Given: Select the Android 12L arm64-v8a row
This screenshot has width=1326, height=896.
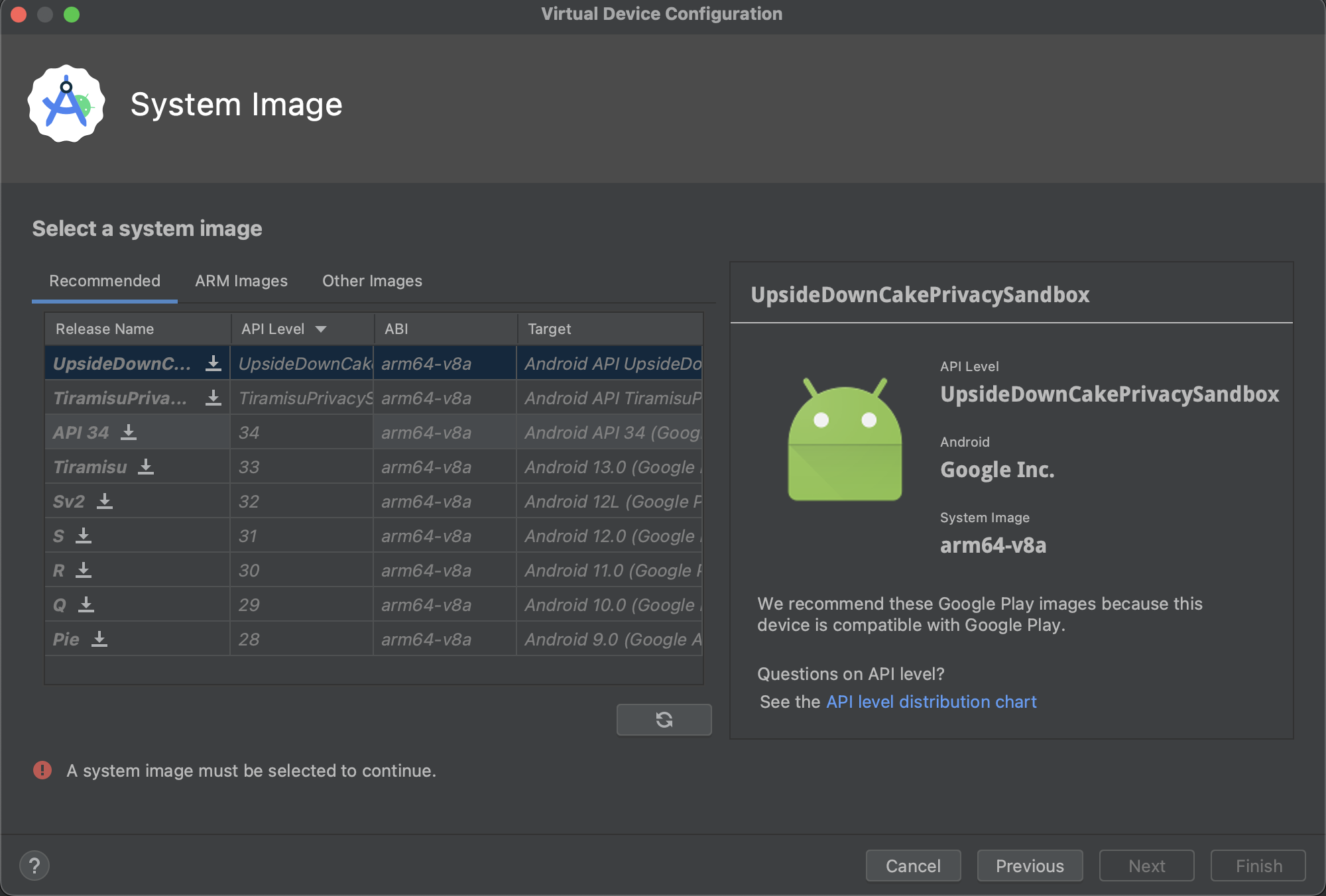Looking at the screenshot, I should (424, 501).
